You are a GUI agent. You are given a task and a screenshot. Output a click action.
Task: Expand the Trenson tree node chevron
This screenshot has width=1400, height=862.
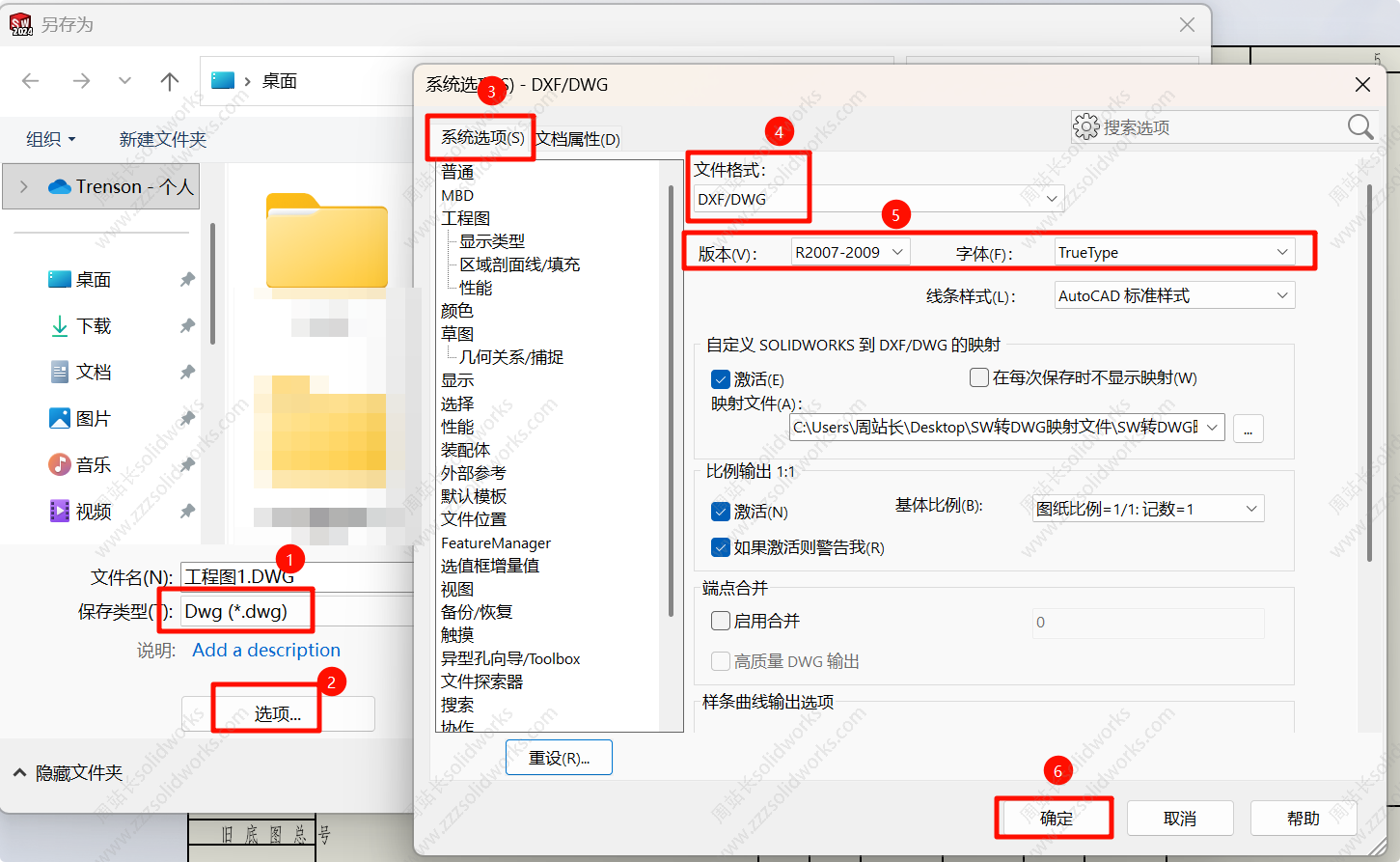(24, 186)
